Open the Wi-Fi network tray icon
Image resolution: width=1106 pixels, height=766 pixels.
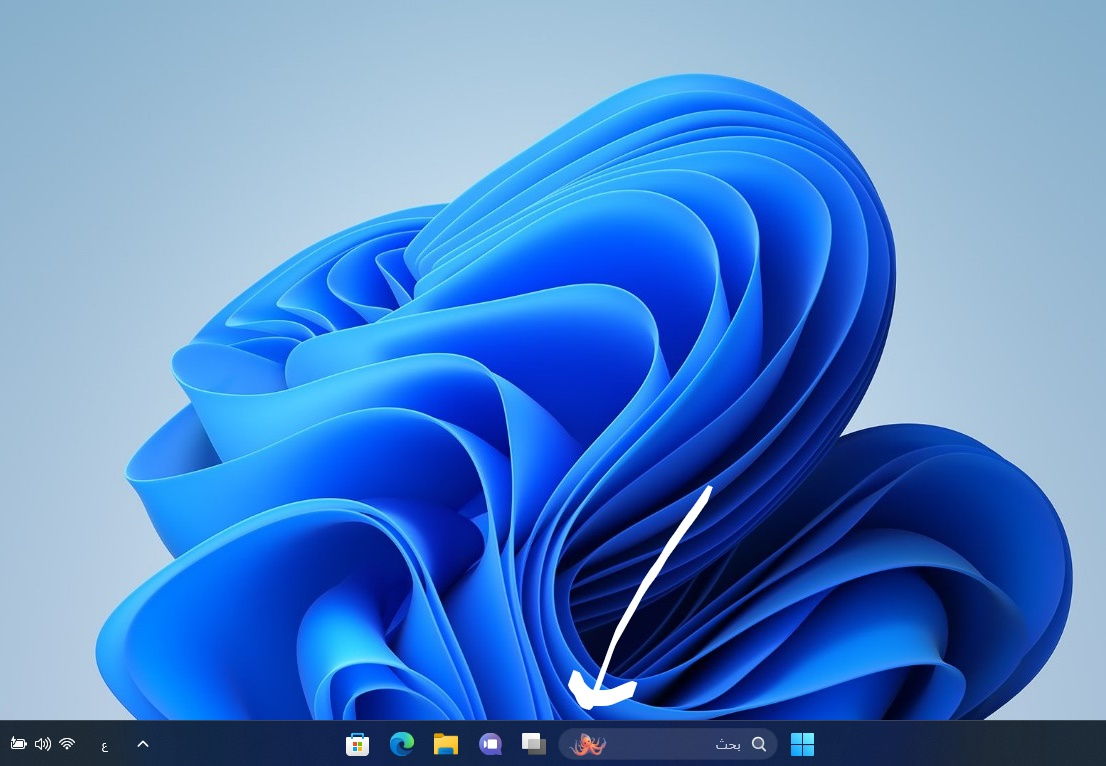(x=67, y=743)
